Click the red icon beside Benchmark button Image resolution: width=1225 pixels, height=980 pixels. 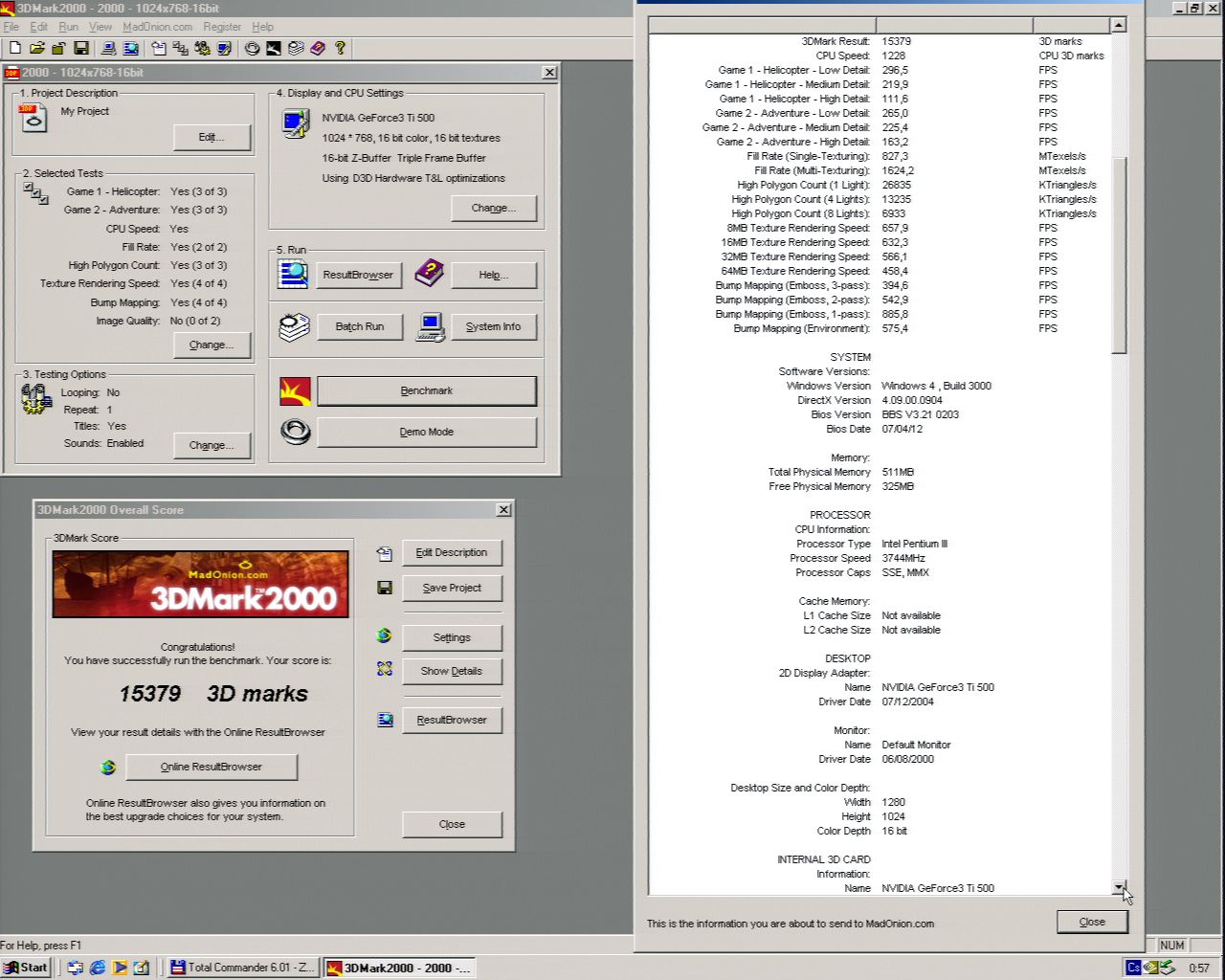tap(295, 390)
